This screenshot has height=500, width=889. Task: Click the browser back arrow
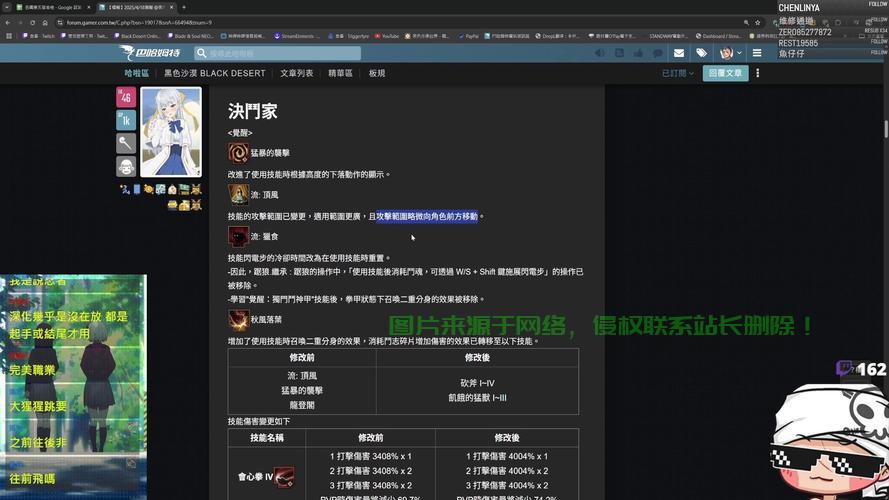pyautogui.click(x=8, y=23)
